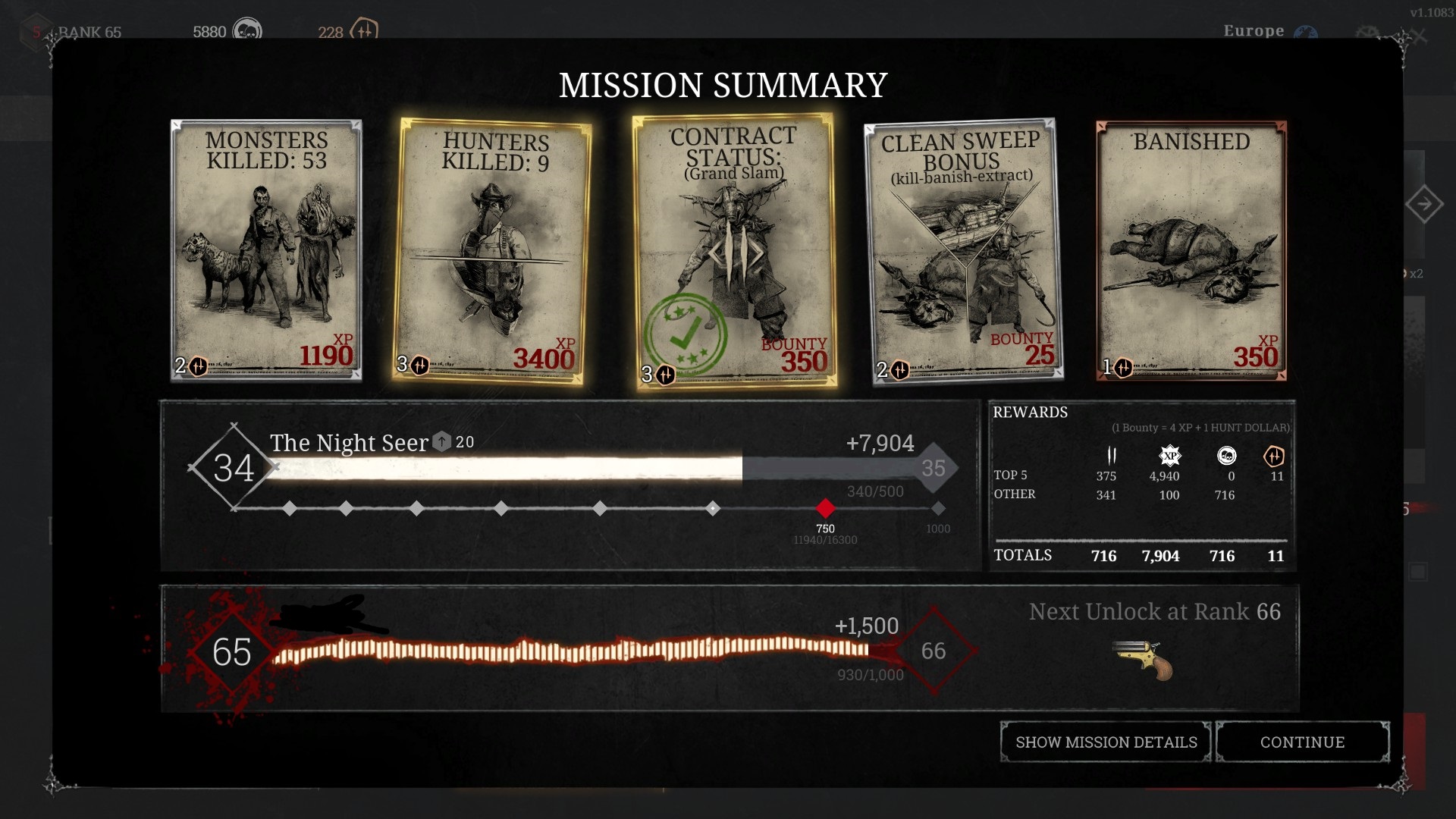
Task: Click the 1000 milestone diamond marker
Action: [938, 508]
